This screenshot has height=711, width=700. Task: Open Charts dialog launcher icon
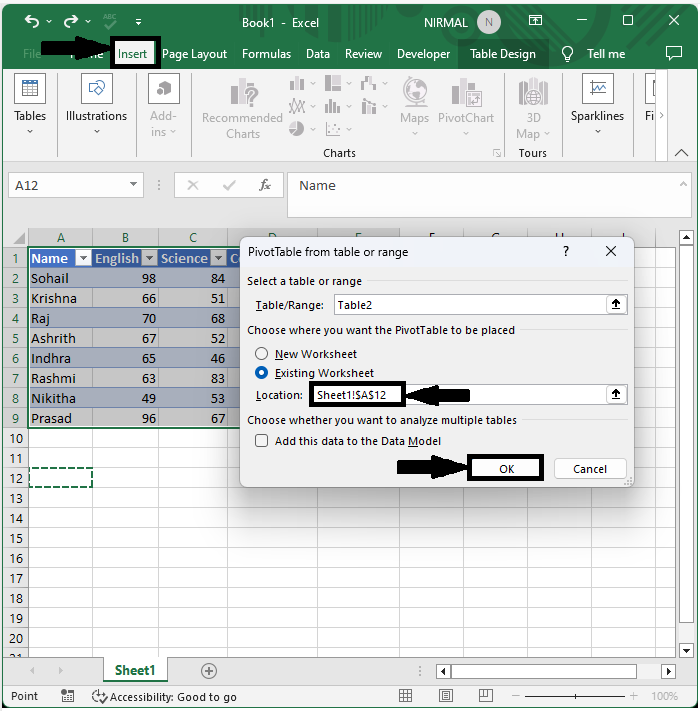click(x=497, y=153)
